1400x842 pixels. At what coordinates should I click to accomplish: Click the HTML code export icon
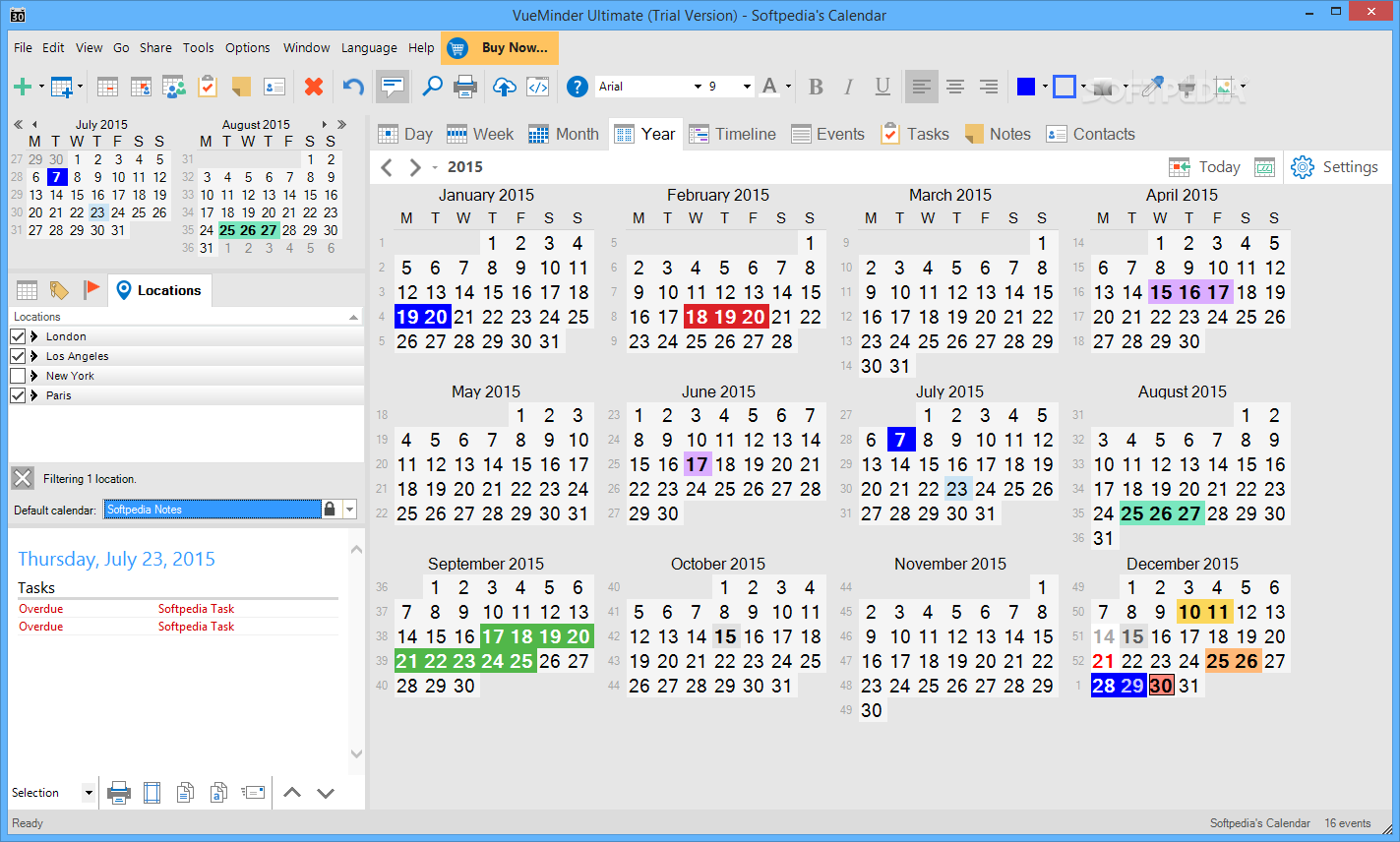(x=538, y=87)
